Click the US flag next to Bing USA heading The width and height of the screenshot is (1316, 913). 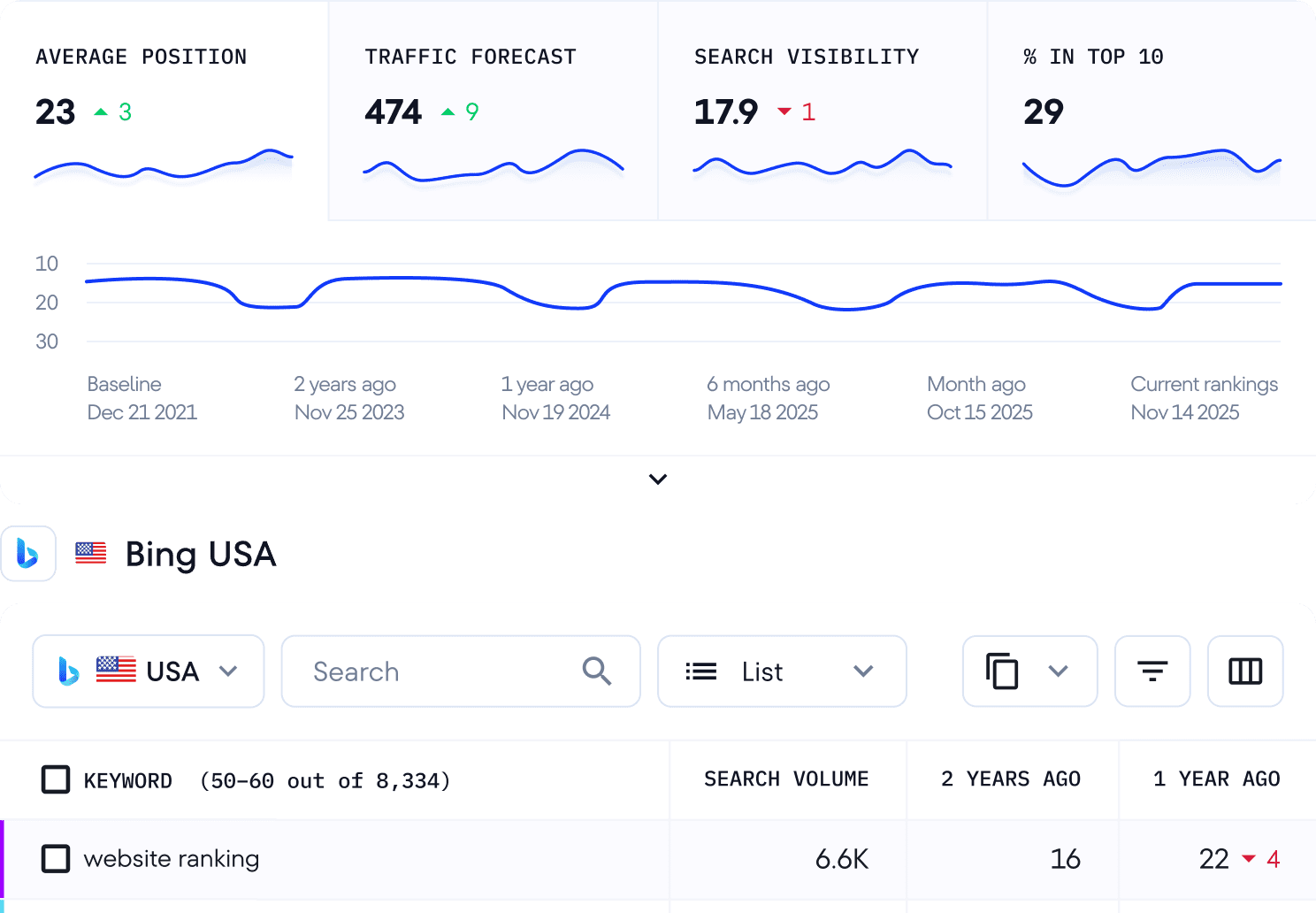91,554
